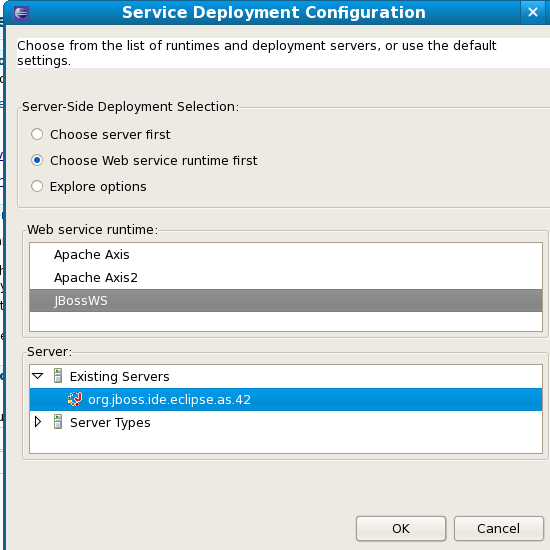Screen dimensions: 550x550
Task: Select "Choose Web service runtime first" option
Action: click(x=37, y=160)
